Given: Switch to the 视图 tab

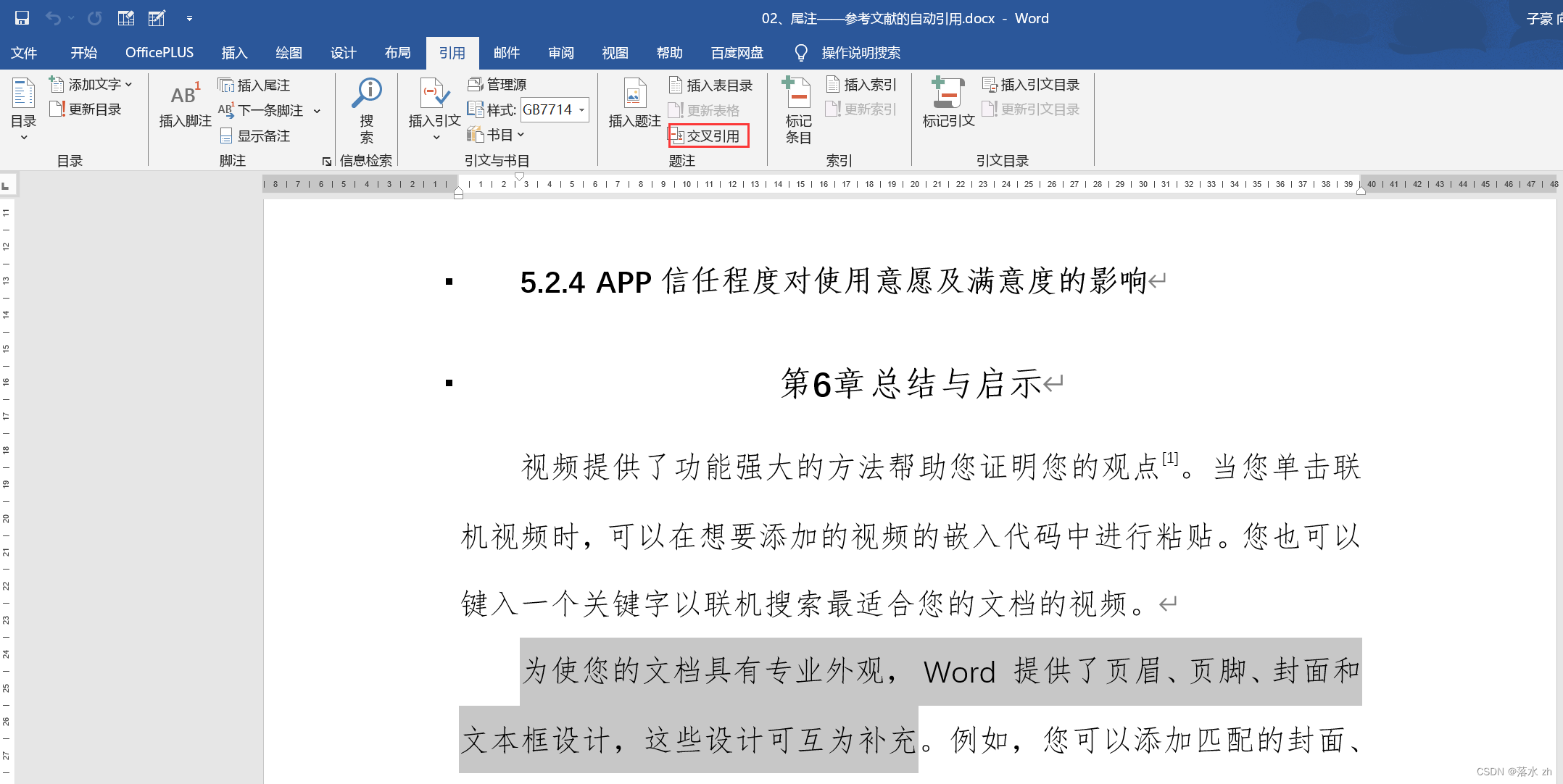Looking at the screenshot, I should pyautogui.click(x=615, y=53).
